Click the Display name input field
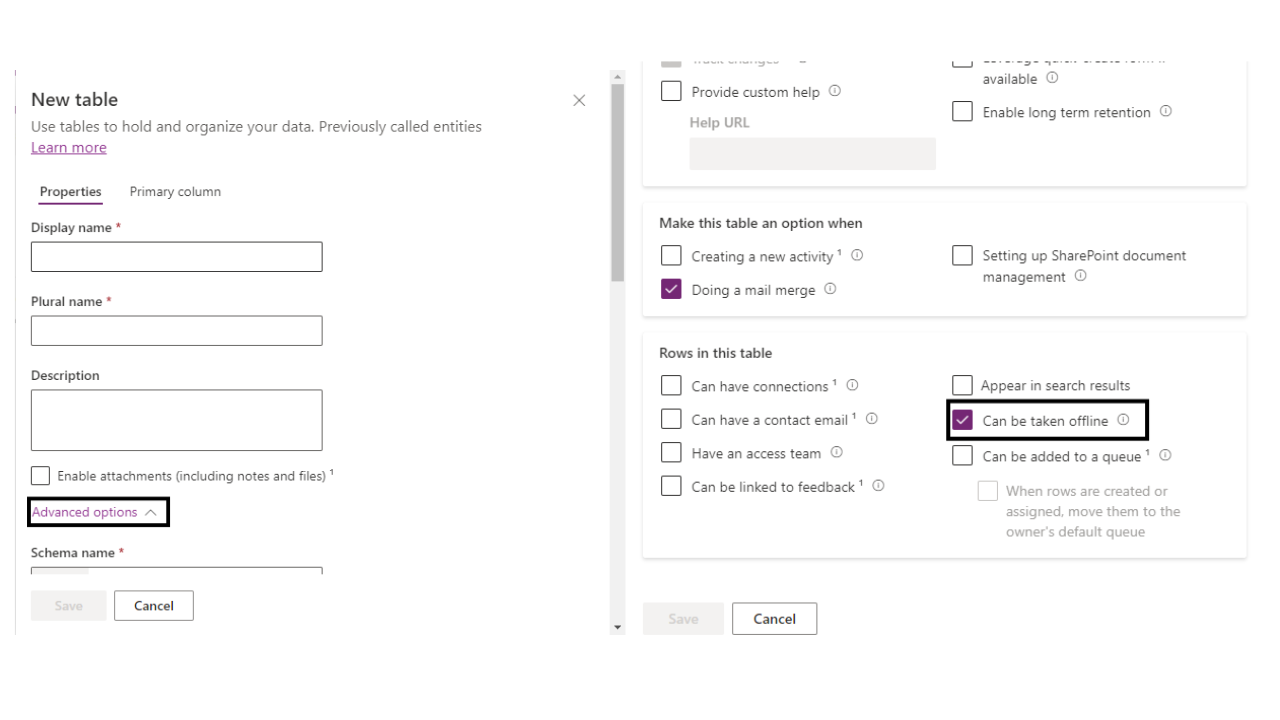The height and width of the screenshot is (720, 1280). point(177,257)
